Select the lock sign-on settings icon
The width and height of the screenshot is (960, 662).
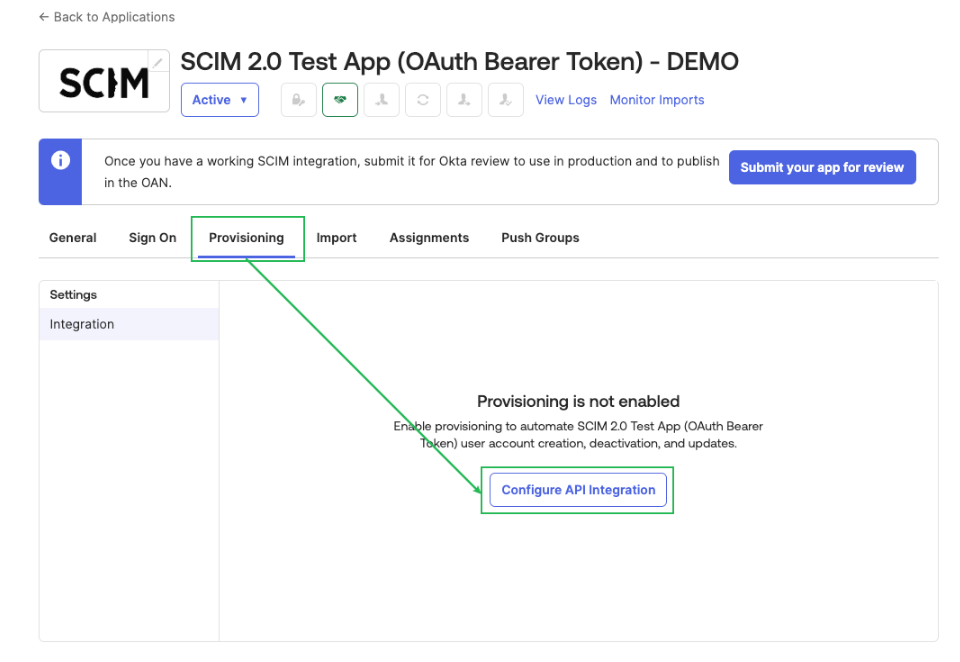pos(298,100)
